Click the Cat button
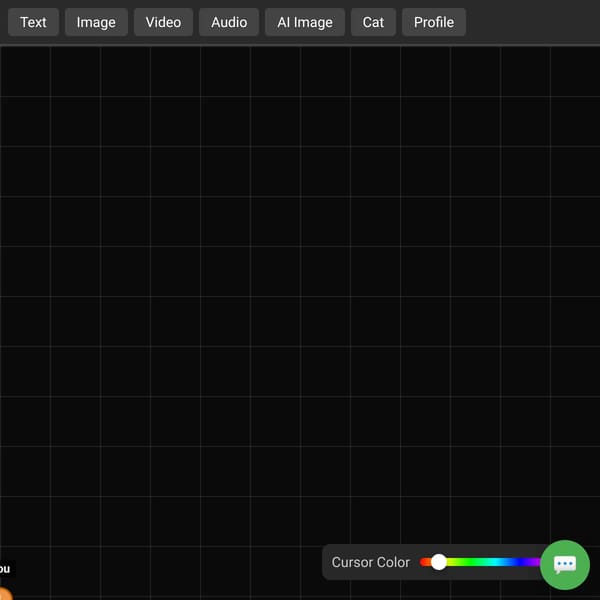Viewport: 600px width, 600px height. coord(373,22)
